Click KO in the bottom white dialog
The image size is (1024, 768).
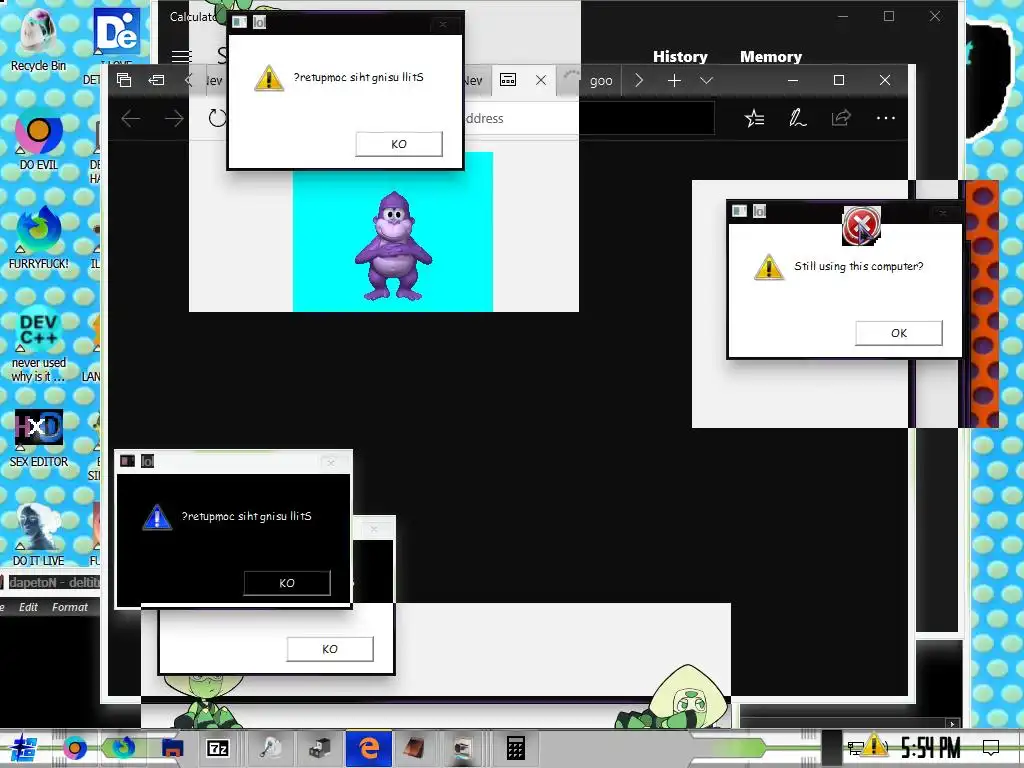coord(330,649)
